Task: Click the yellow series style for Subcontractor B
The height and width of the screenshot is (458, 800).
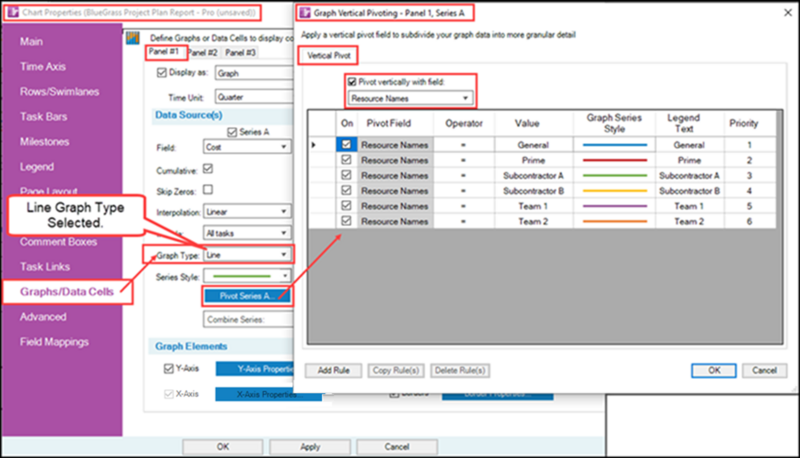Action: [614, 191]
